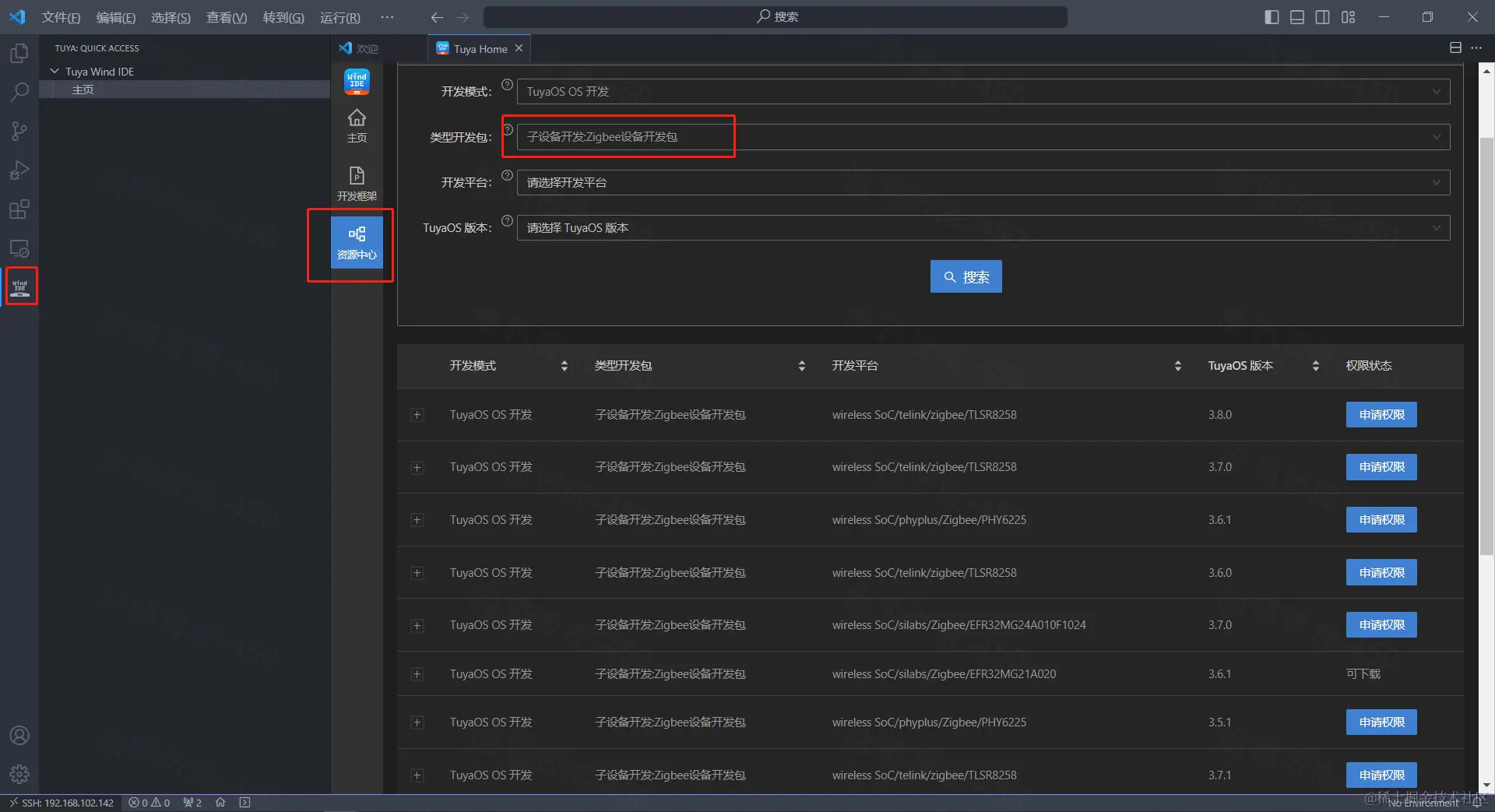Toggle panel layout icon in title bar

click(x=1297, y=17)
